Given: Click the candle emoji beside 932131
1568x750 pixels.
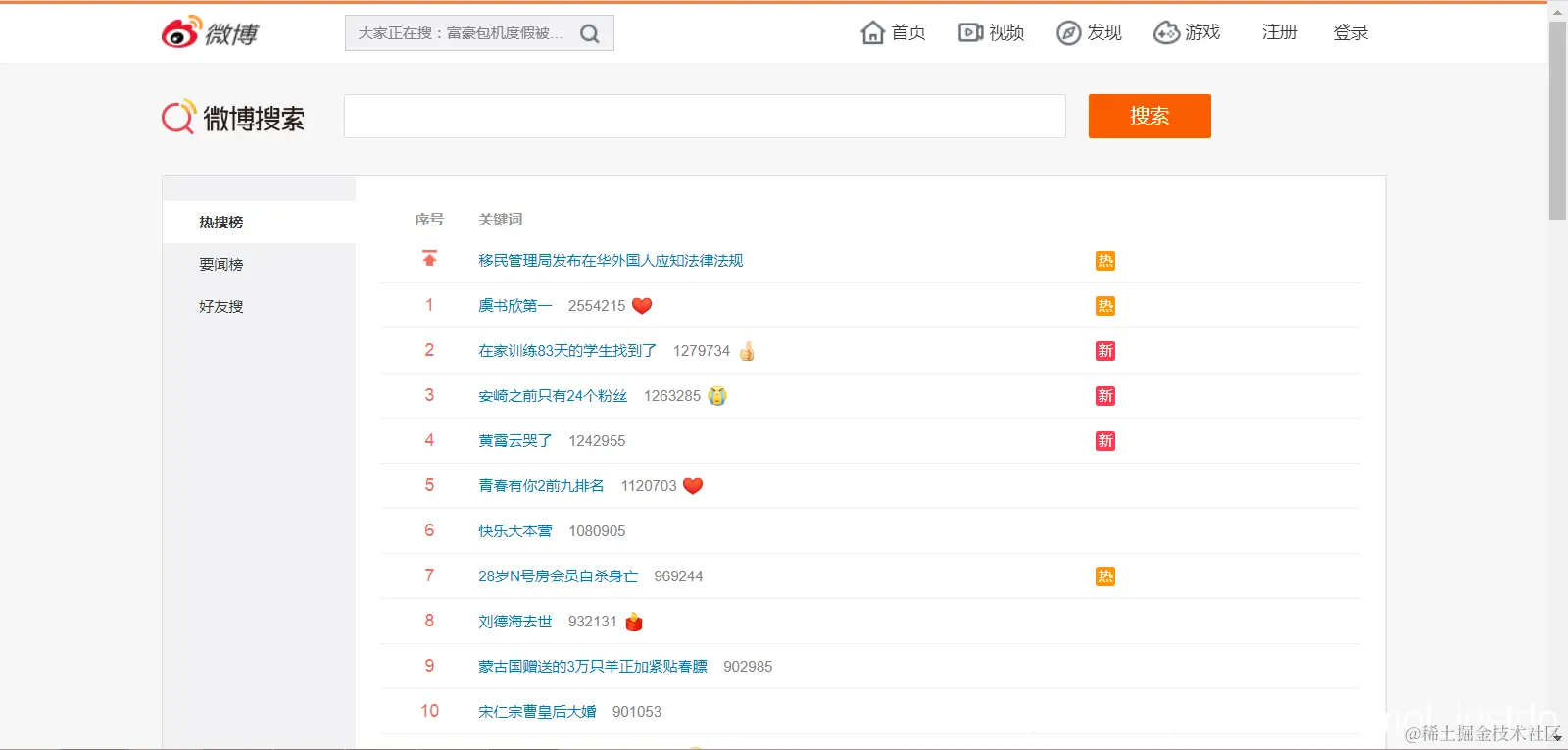Looking at the screenshot, I should [x=634, y=622].
